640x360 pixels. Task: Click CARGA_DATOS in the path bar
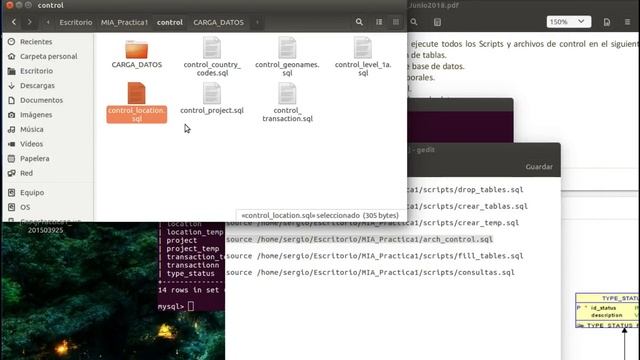[x=218, y=22]
